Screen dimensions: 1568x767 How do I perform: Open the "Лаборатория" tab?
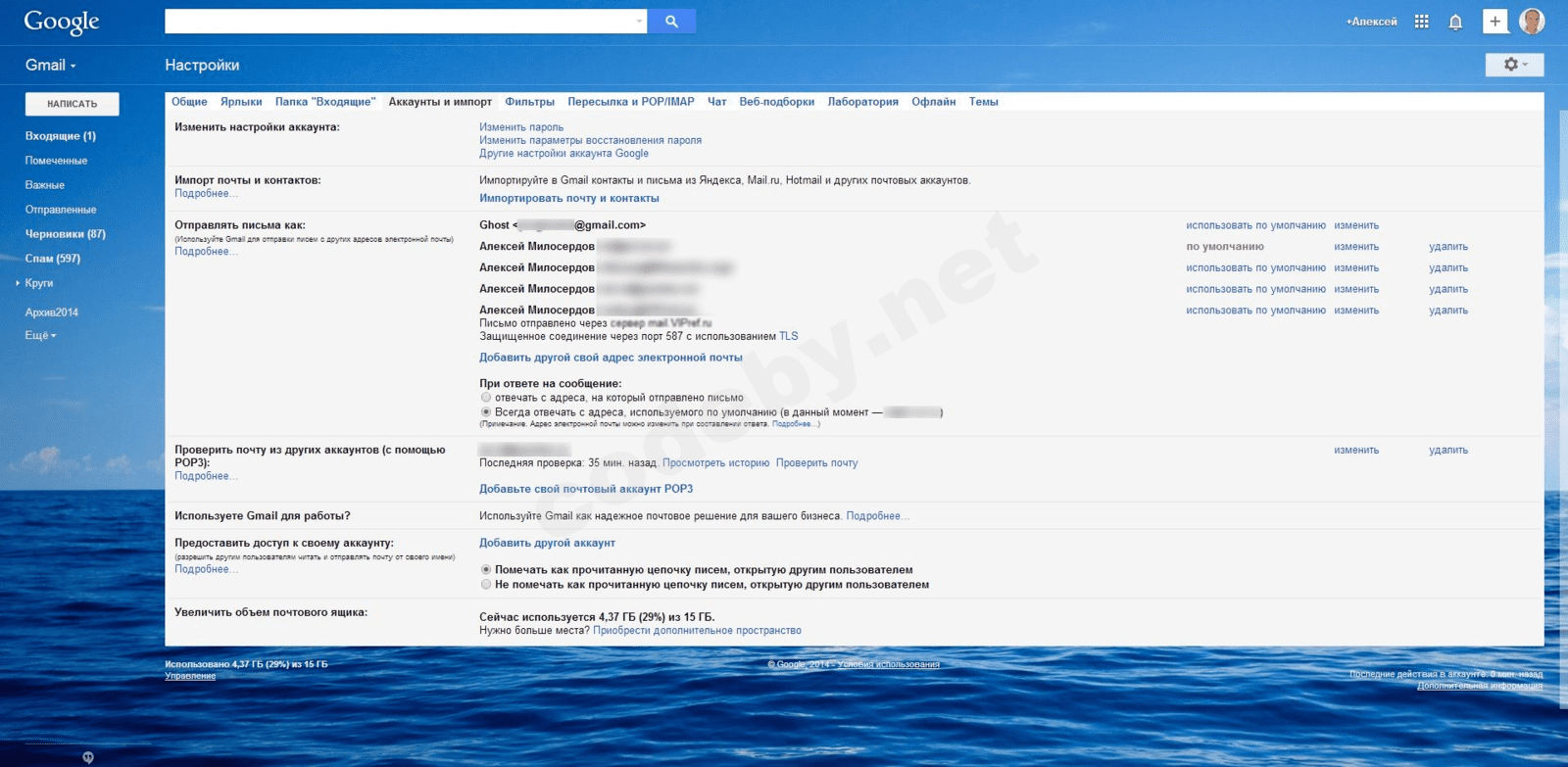pyautogui.click(x=863, y=102)
